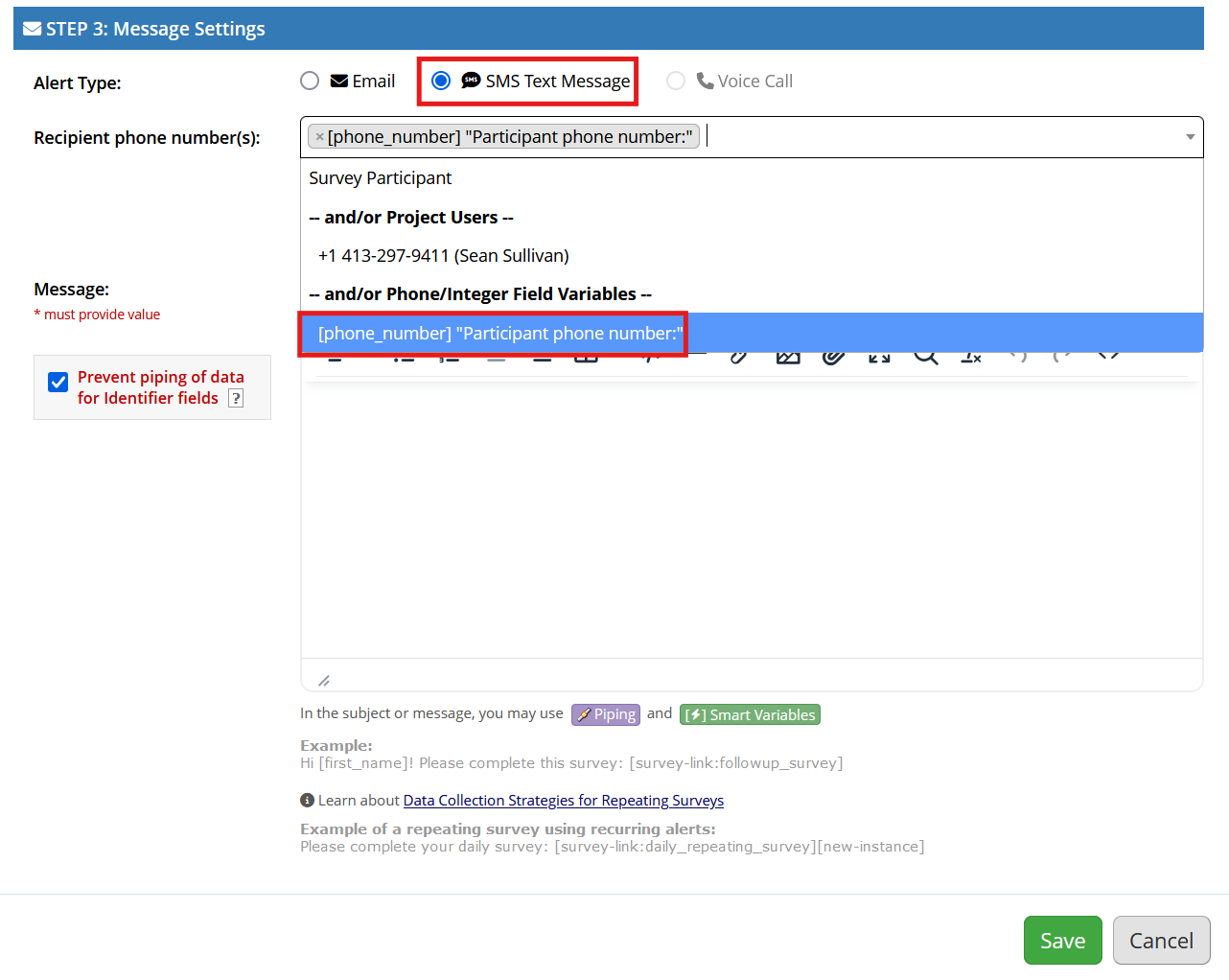Click the paperclip attachment icon in editor toolbar
1229x980 pixels.
click(x=834, y=357)
